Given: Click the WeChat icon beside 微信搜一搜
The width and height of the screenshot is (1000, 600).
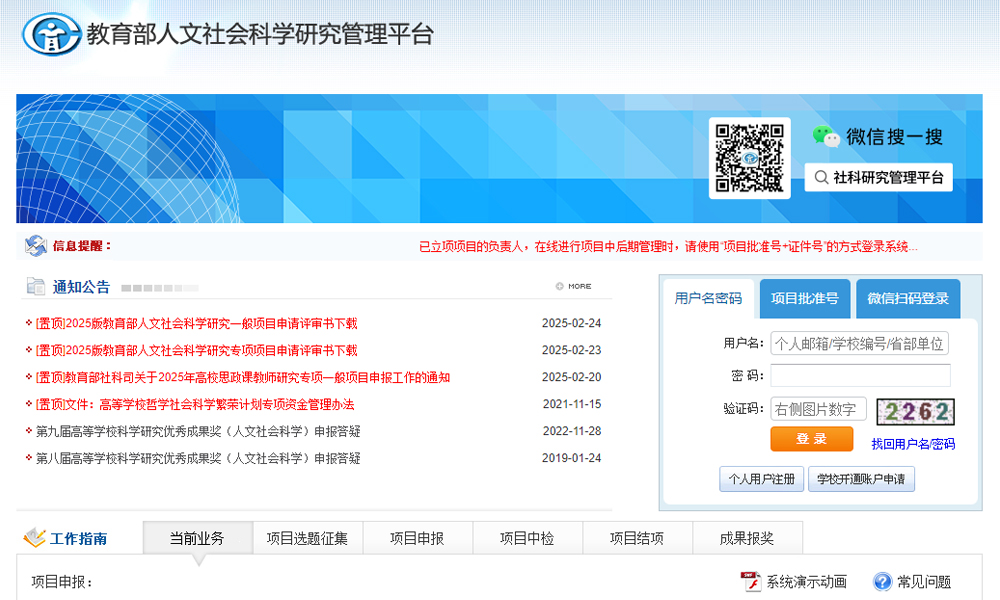Looking at the screenshot, I should tap(826, 137).
